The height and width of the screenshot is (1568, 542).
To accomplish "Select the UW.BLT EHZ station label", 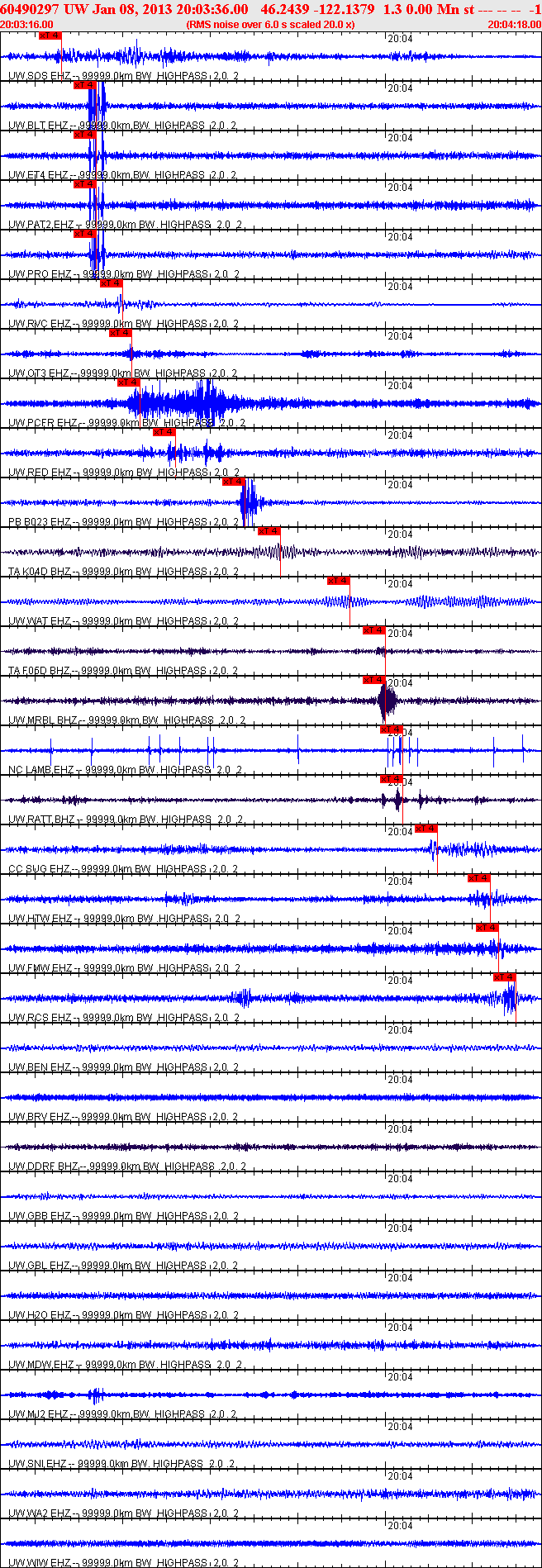I will tap(40, 126).
